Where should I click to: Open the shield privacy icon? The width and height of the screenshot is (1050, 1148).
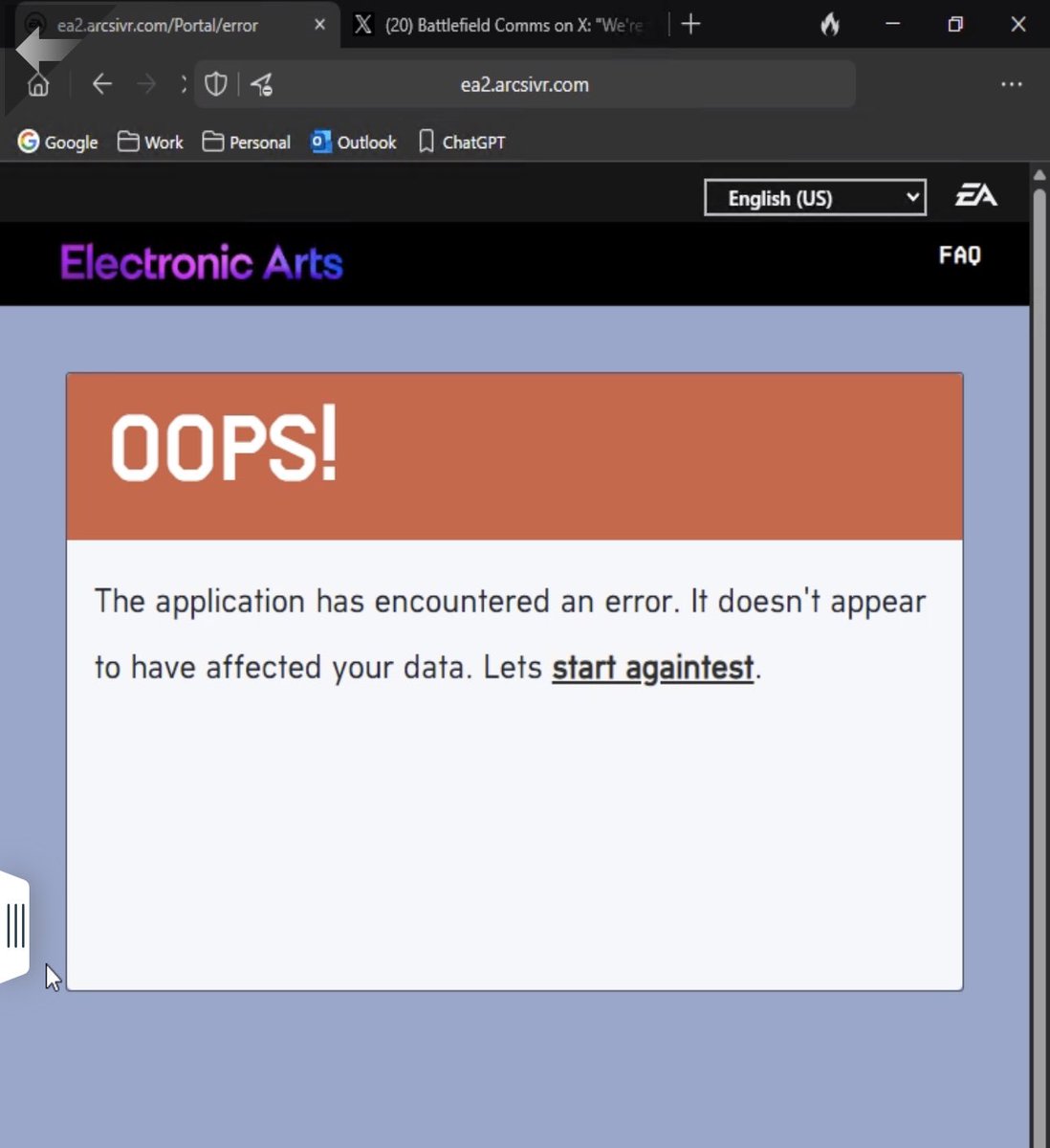216,84
